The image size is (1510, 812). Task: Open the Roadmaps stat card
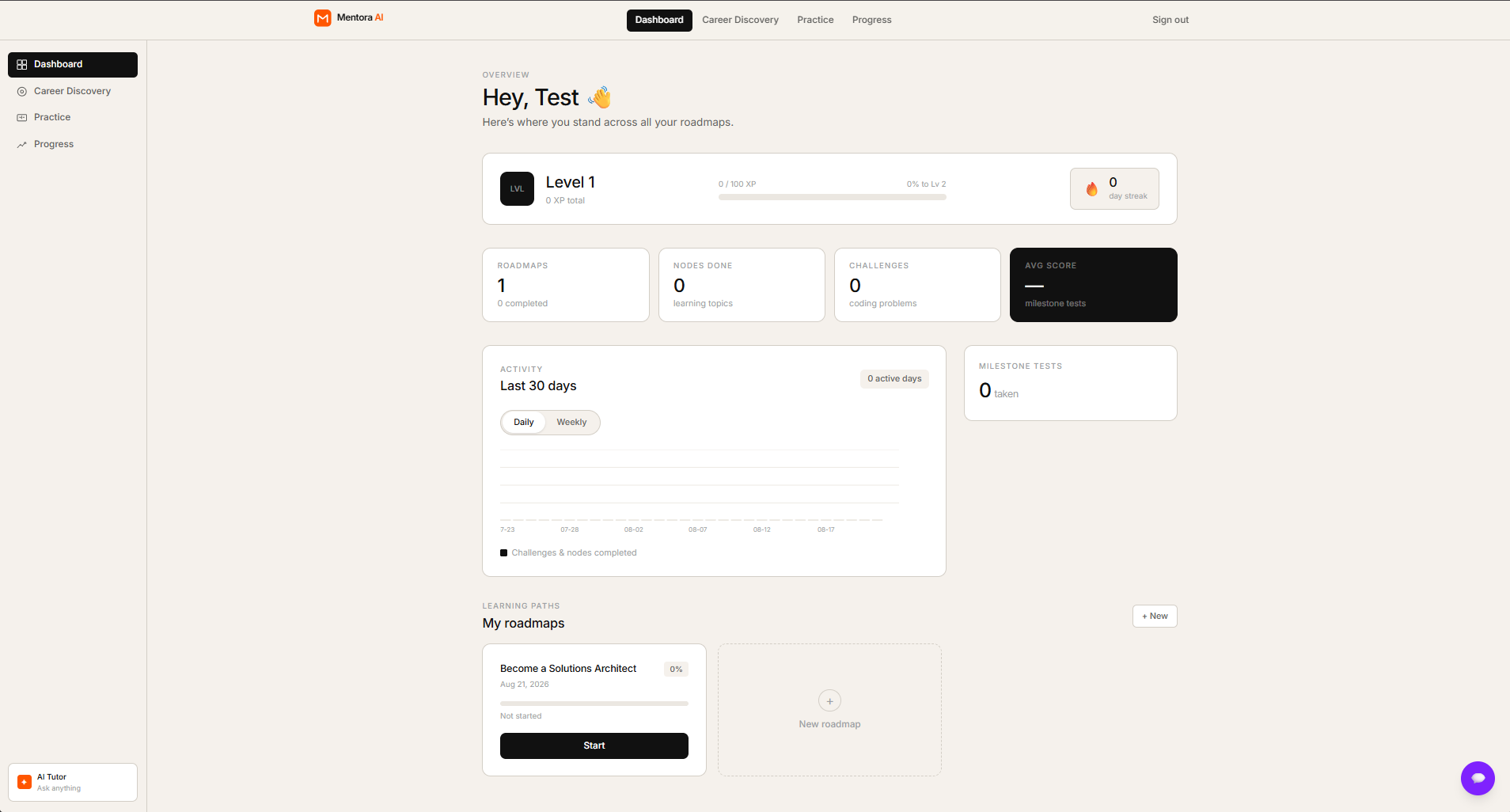coord(566,285)
